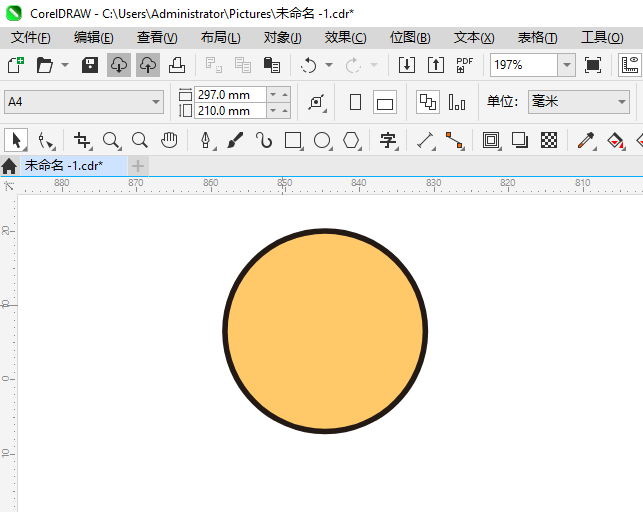Select the Drop Shadow tool
The height and width of the screenshot is (512, 643).
pos(520,140)
